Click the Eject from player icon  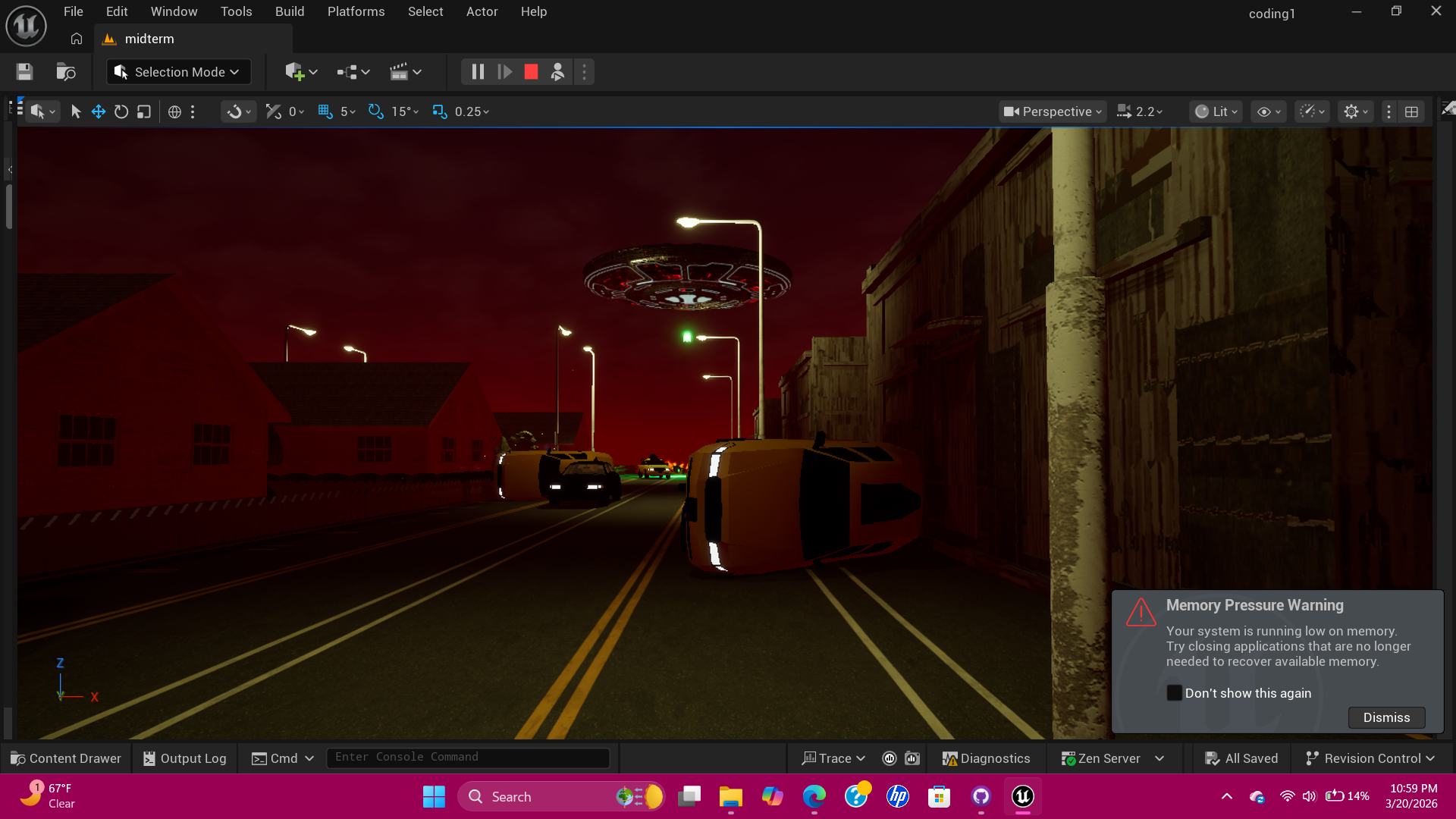point(557,72)
